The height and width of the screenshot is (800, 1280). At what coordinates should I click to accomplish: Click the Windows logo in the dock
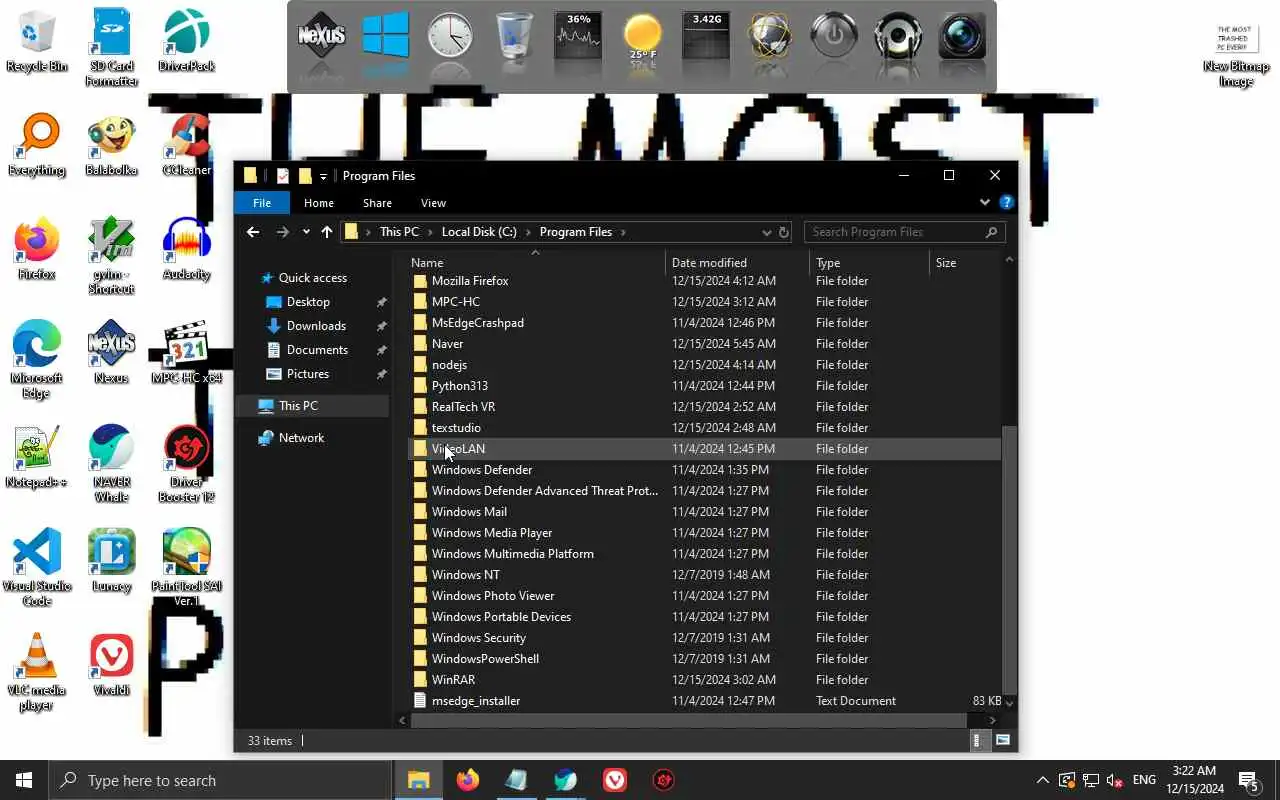[386, 37]
